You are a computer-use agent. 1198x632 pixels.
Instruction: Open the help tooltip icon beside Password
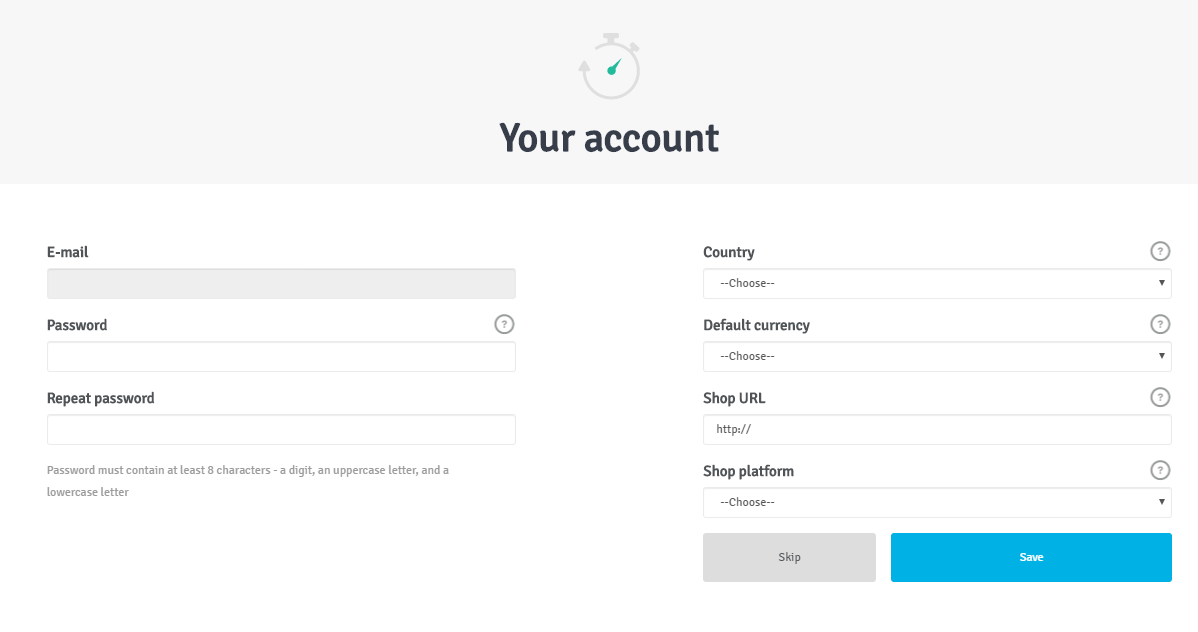504,324
